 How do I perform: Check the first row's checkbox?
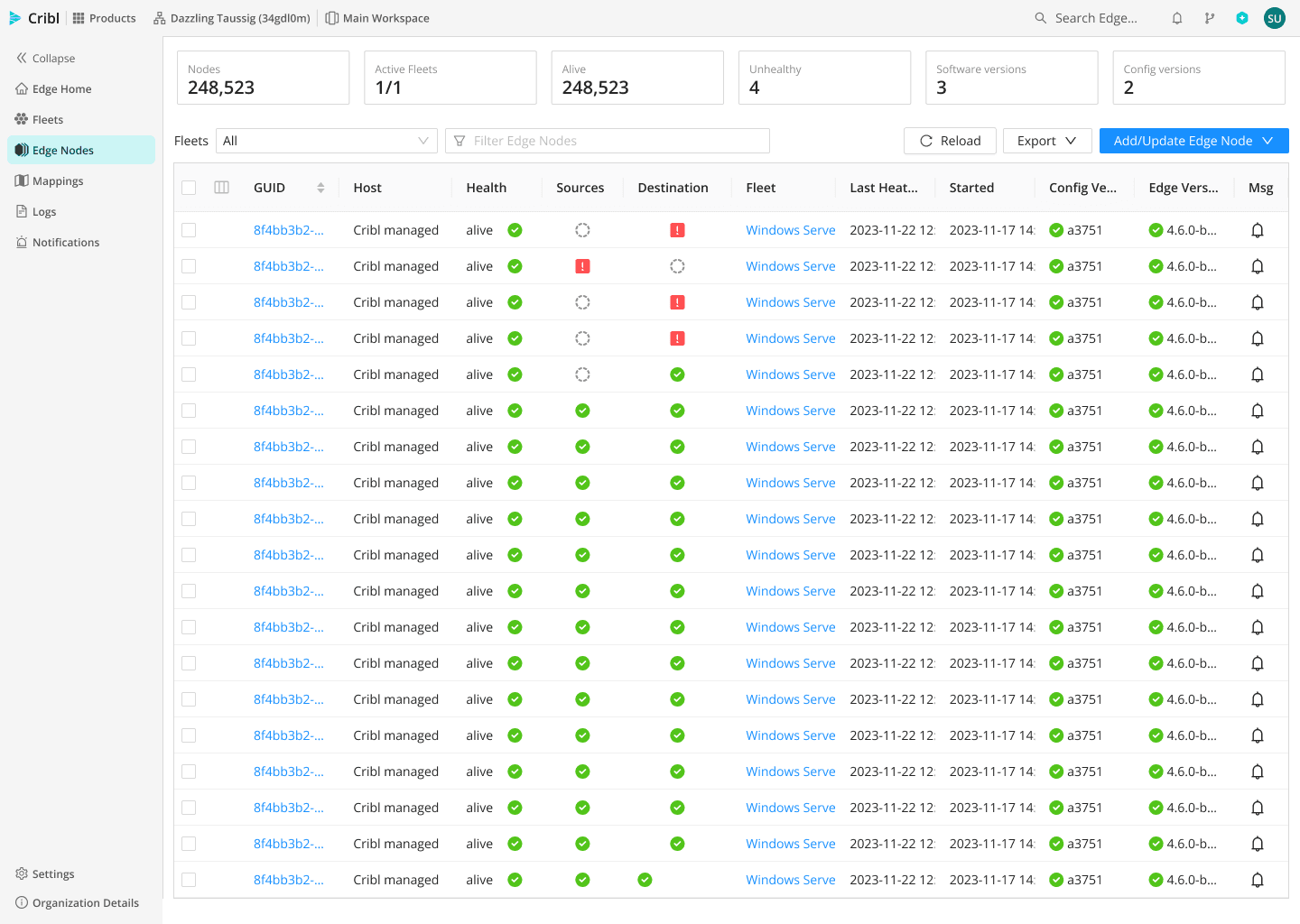(189, 230)
